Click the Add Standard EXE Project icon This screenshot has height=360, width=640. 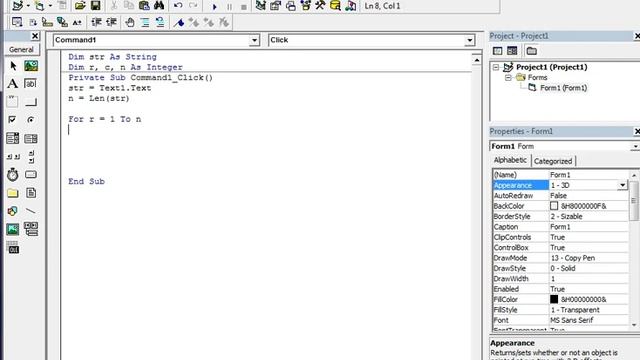[18, 6]
